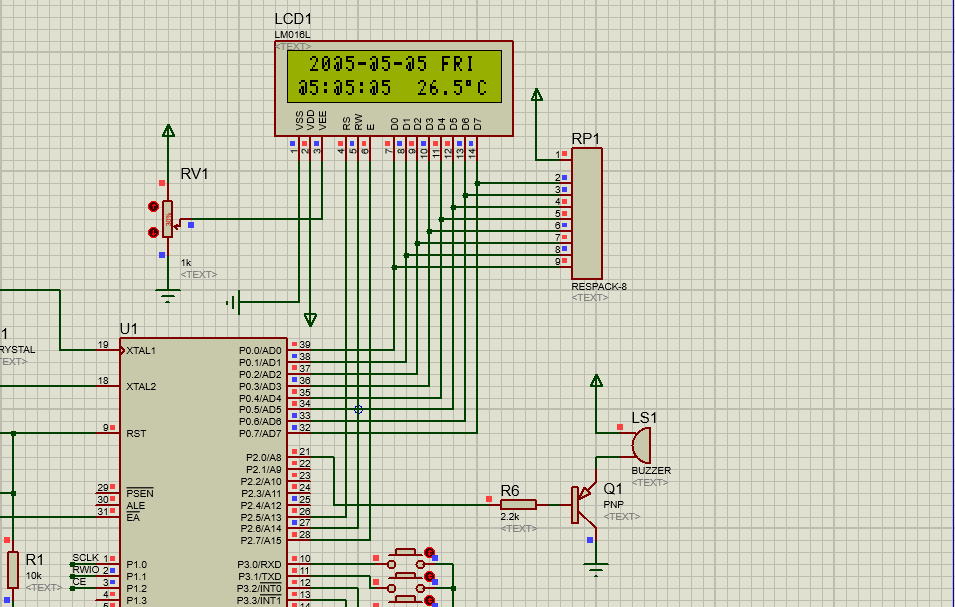Click pin number 19 on U1
The width and height of the screenshot is (955, 607).
coord(102,345)
